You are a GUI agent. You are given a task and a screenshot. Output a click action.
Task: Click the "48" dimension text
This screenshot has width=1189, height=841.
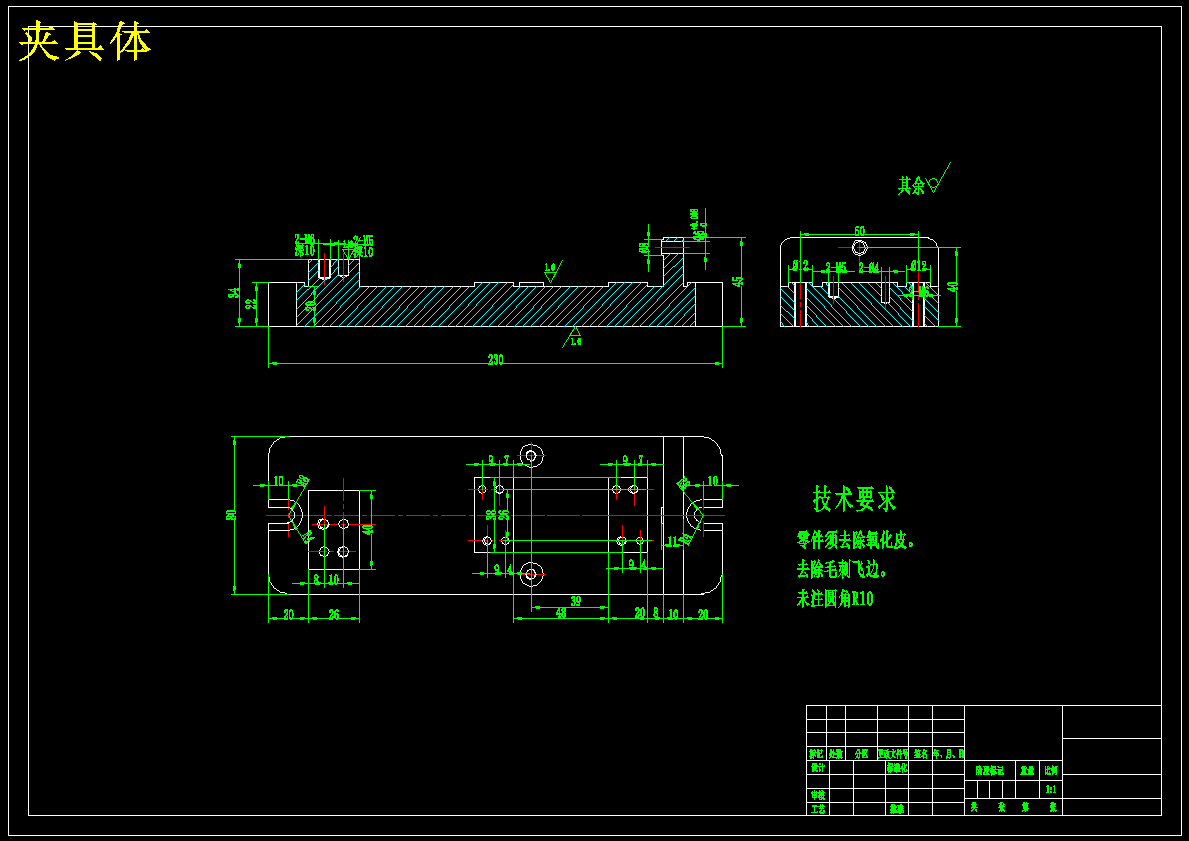coord(560,613)
